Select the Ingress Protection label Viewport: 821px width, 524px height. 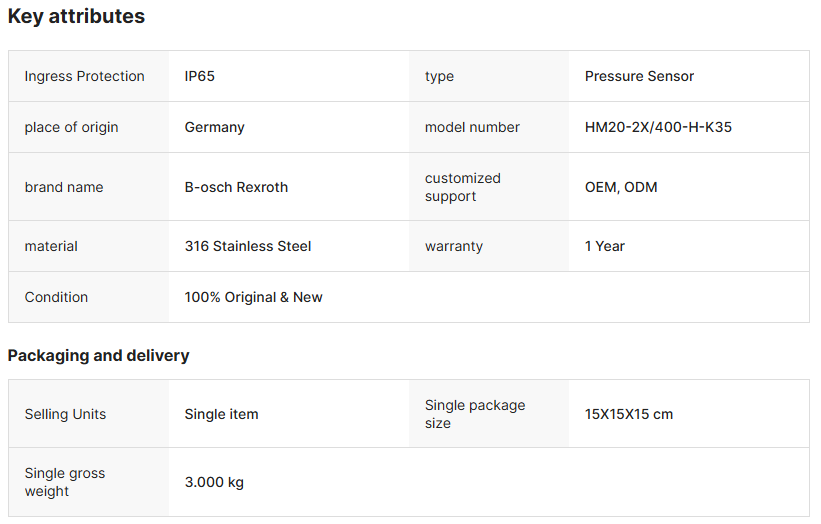point(84,76)
